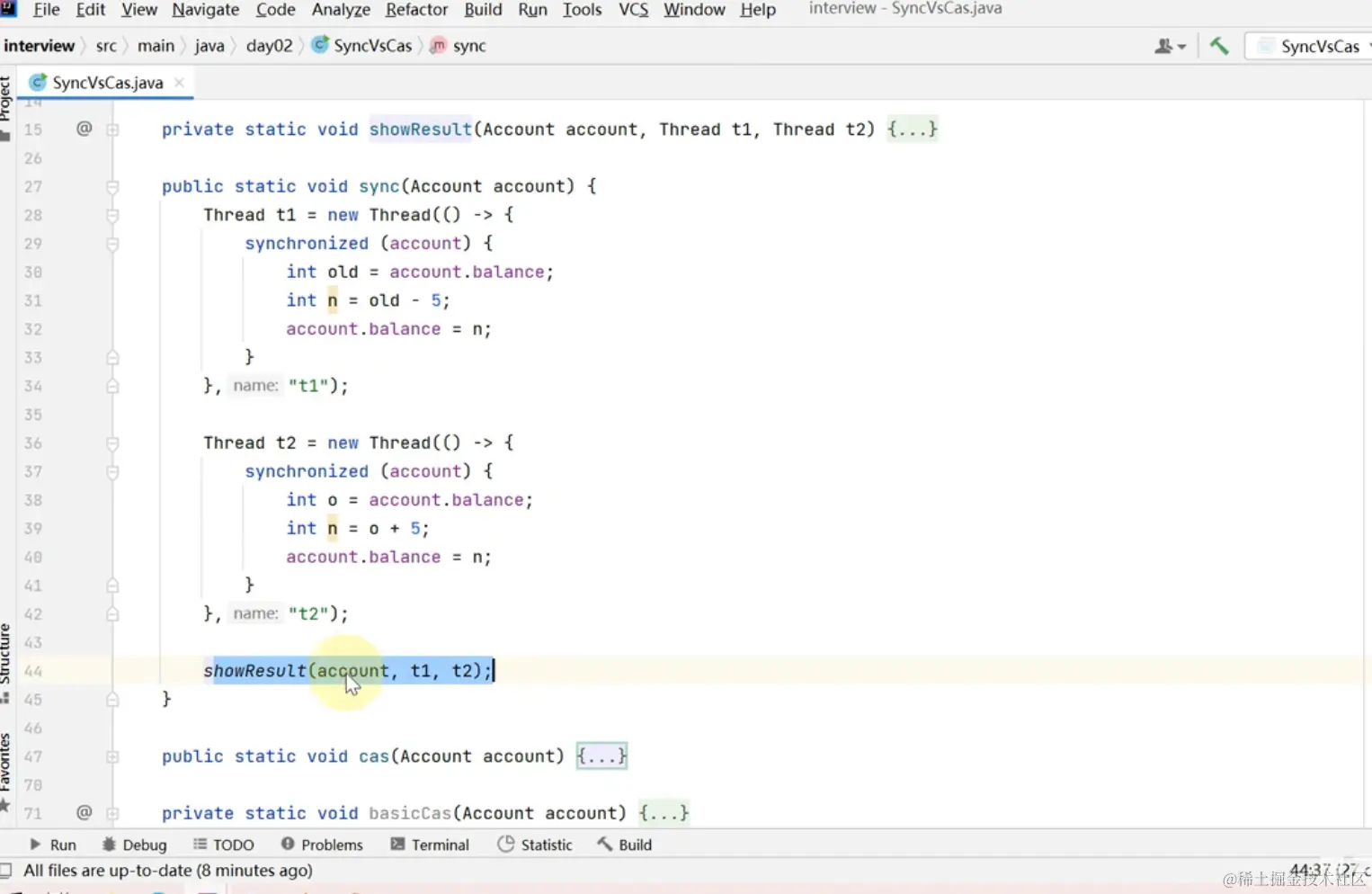
Task: Click the "t2" string literal on line 42
Action: (x=308, y=613)
